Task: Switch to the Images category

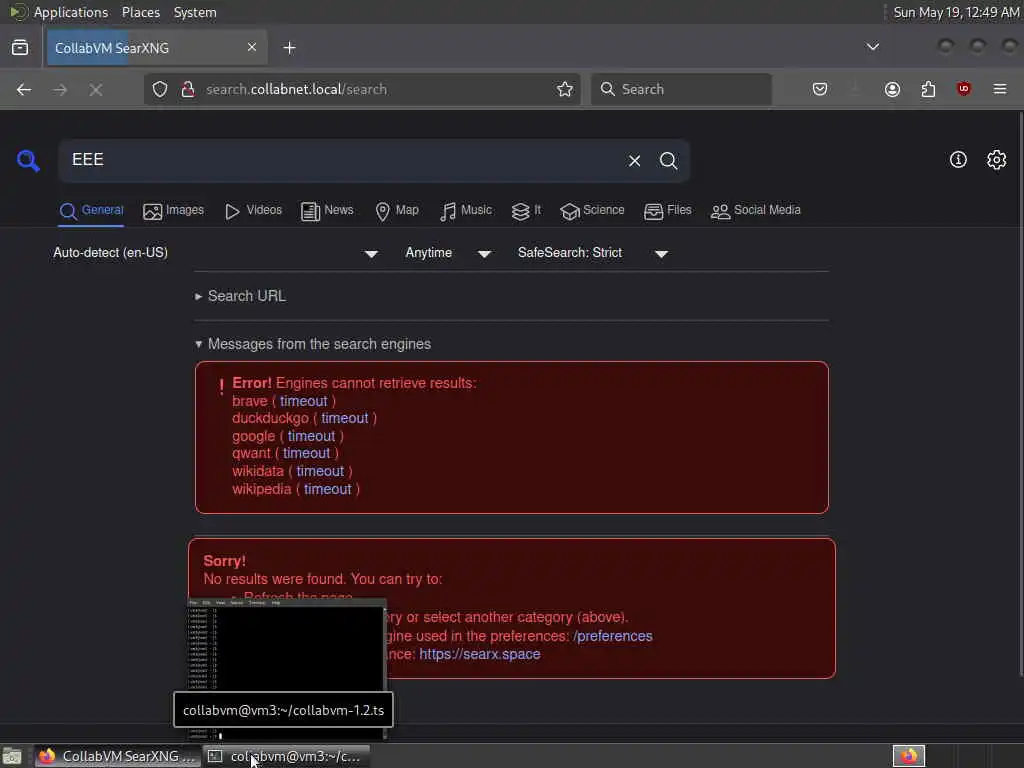Action: (x=174, y=210)
